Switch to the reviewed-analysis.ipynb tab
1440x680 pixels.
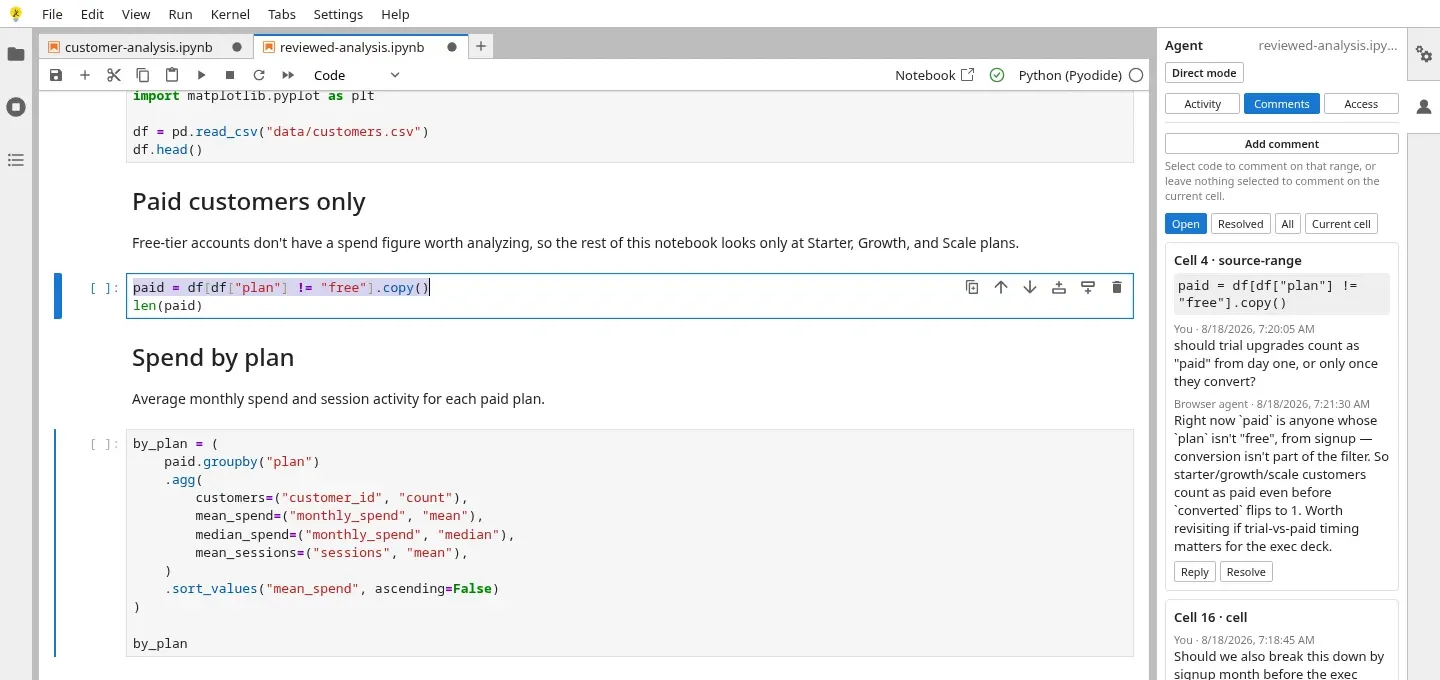(352, 47)
